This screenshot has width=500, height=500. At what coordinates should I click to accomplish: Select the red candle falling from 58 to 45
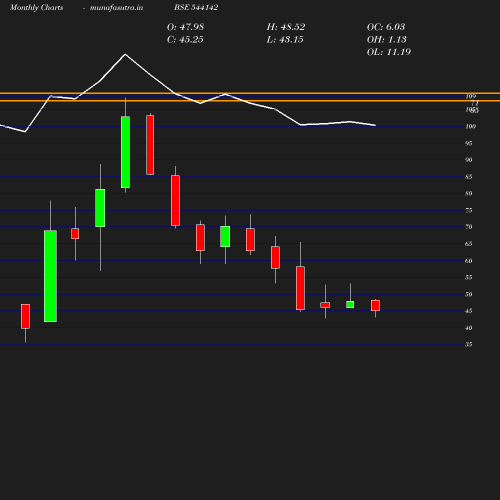coord(300,288)
